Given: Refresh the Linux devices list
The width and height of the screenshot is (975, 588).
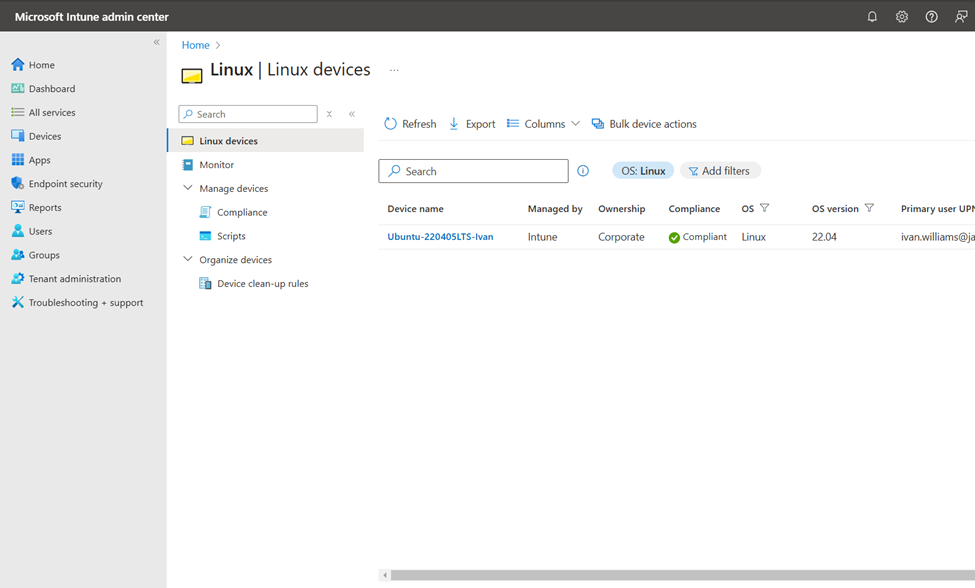Looking at the screenshot, I should (x=410, y=124).
